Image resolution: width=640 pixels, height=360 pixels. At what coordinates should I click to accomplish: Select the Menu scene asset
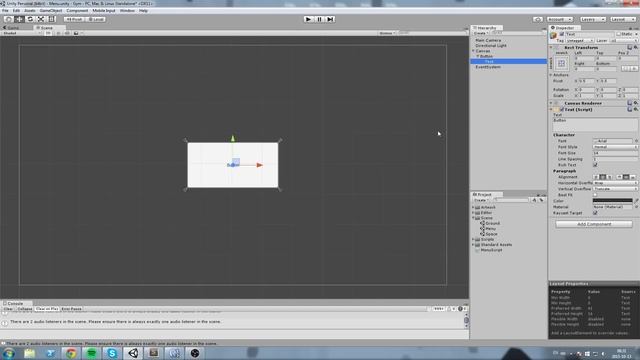pos(488,229)
